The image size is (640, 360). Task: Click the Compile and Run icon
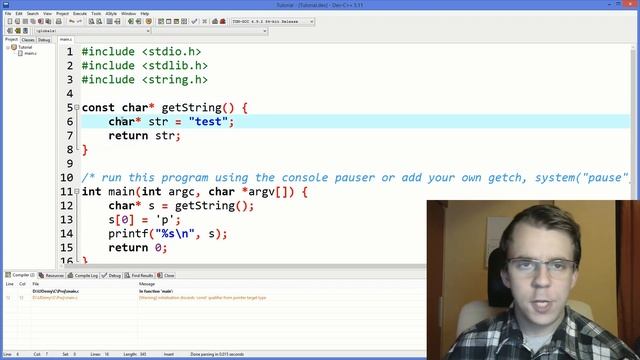point(176,21)
